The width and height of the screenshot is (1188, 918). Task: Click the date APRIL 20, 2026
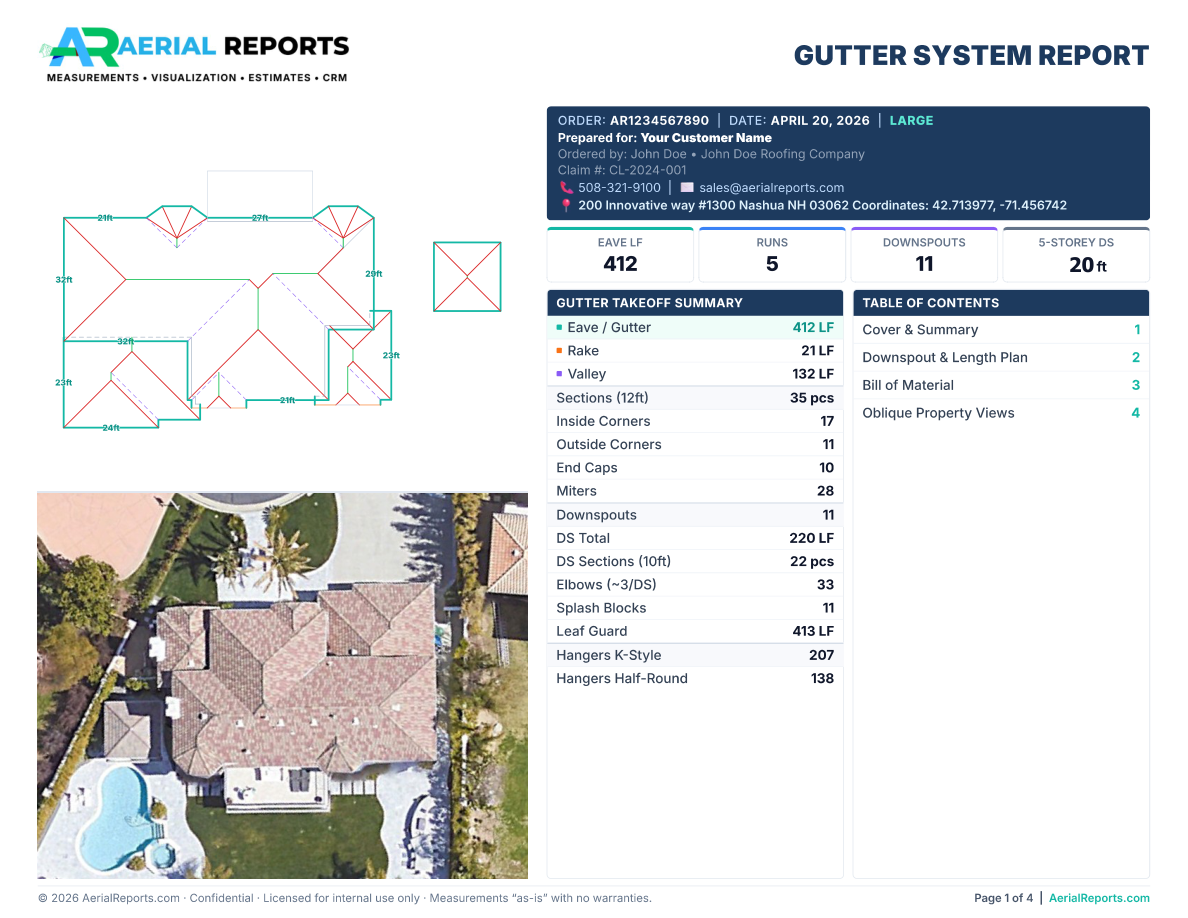click(x=820, y=120)
